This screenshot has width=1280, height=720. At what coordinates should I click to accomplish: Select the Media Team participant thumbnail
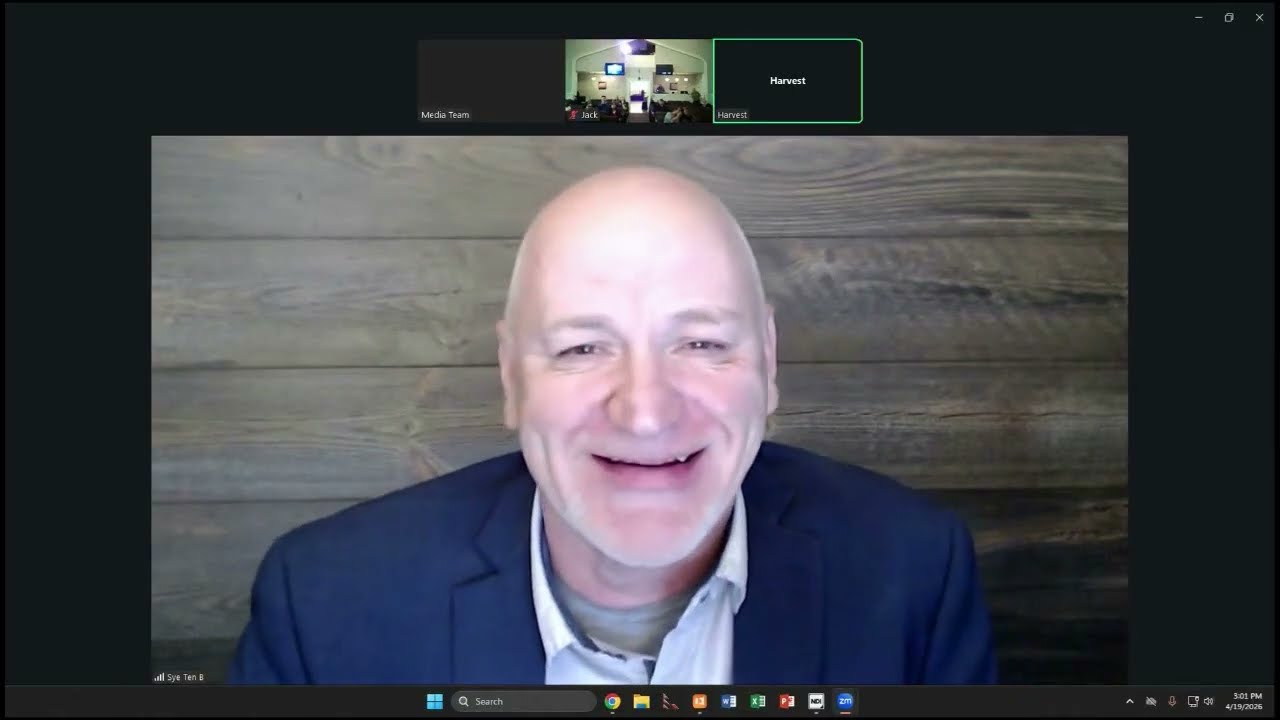tap(491, 81)
